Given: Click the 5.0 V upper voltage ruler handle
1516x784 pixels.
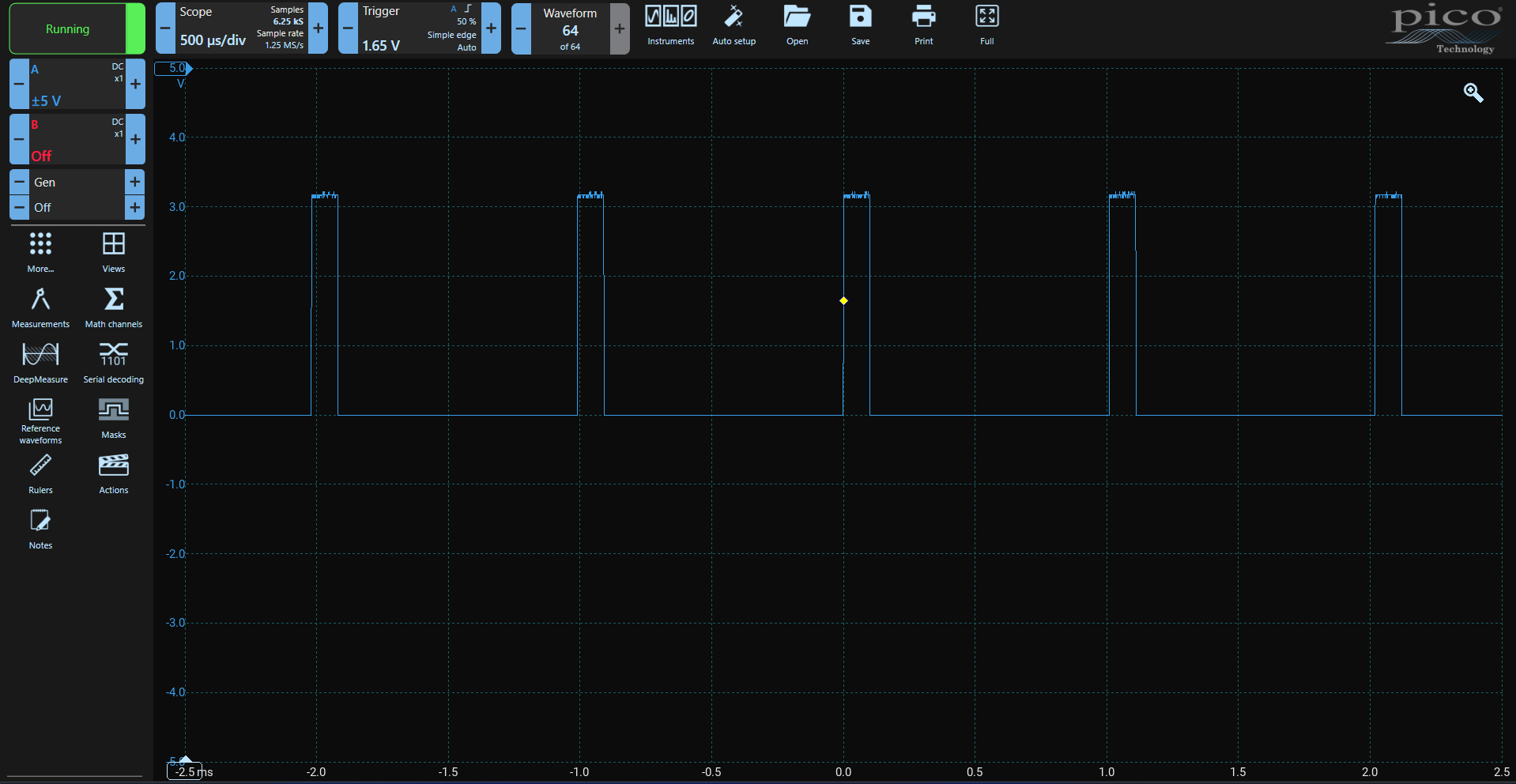Looking at the screenshot, I should pyautogui.click(x=173, y=68).
